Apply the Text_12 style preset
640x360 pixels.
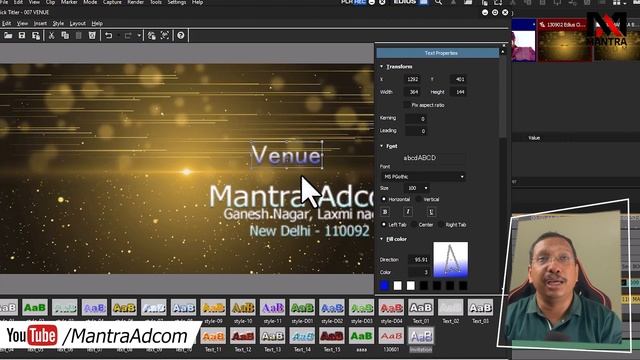point(243,336)
